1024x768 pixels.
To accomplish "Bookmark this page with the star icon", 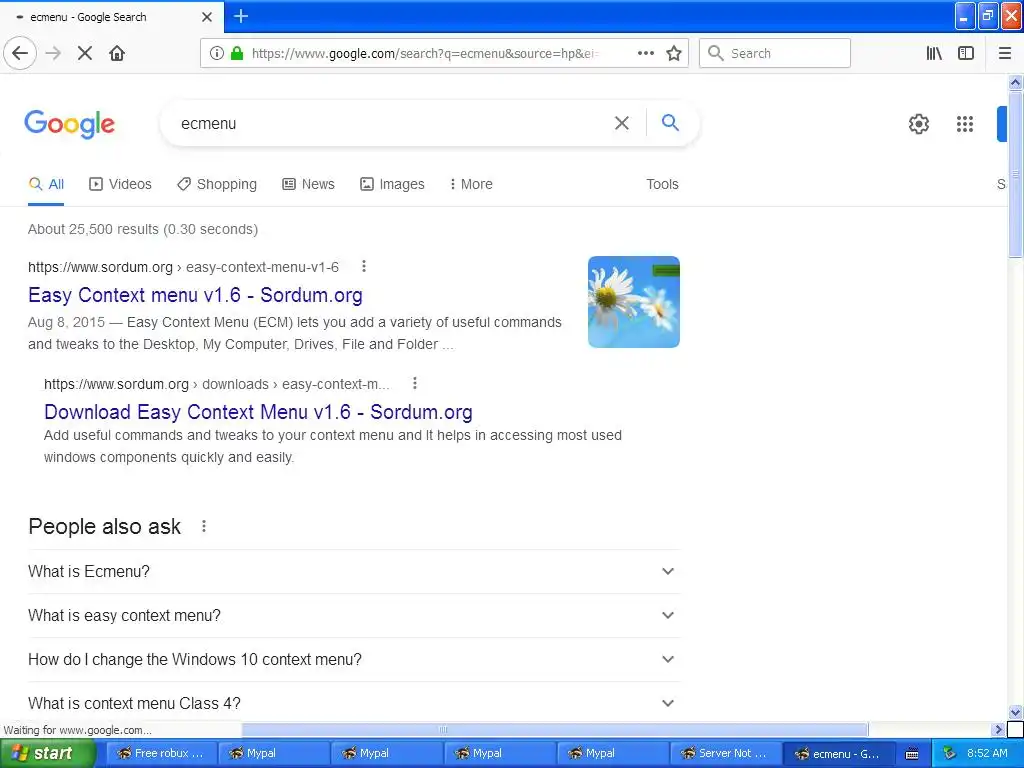I will (674, 53).
